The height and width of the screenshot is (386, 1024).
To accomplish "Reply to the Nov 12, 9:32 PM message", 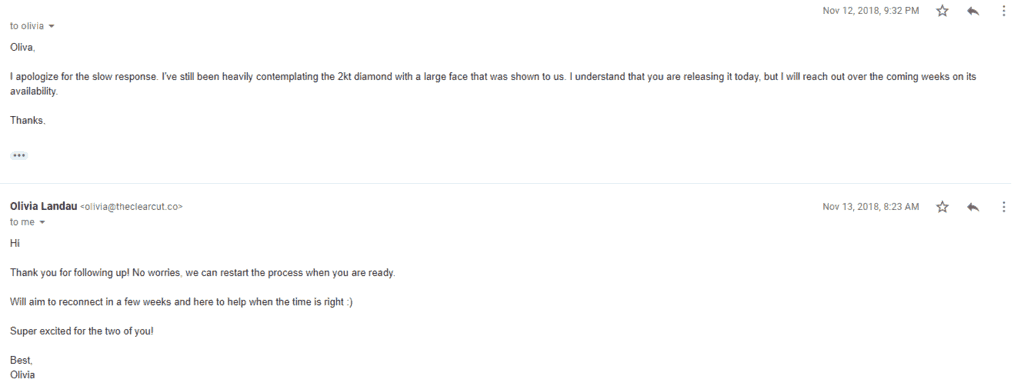I will click(973, 11).
